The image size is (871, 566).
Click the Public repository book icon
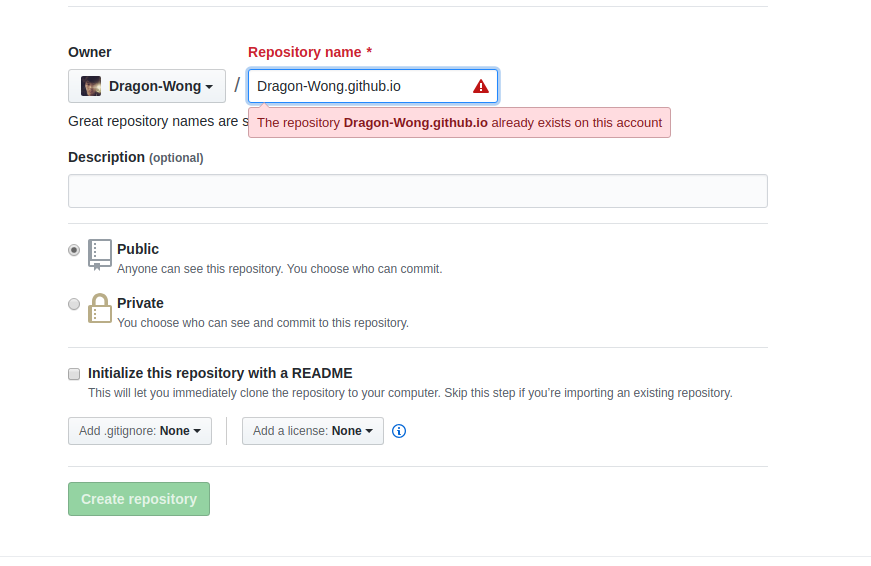coord(99,254)
